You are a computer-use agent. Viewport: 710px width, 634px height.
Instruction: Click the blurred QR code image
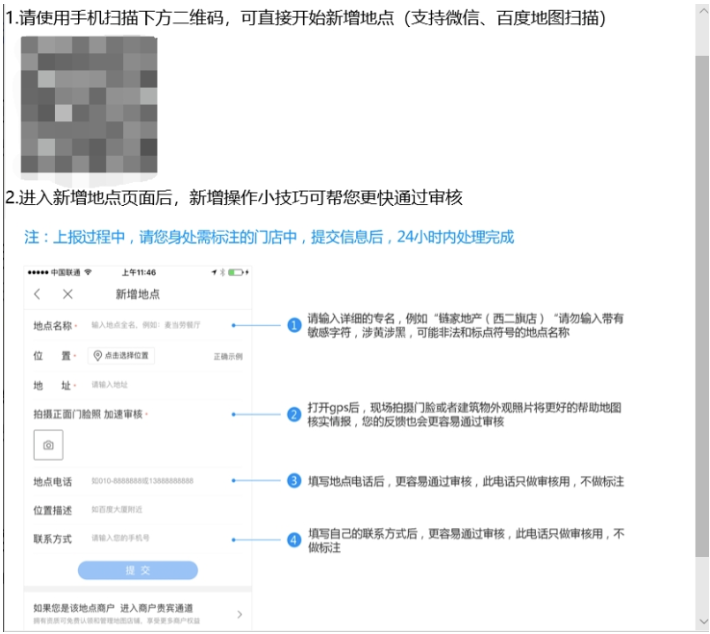[x=89, y=105]
